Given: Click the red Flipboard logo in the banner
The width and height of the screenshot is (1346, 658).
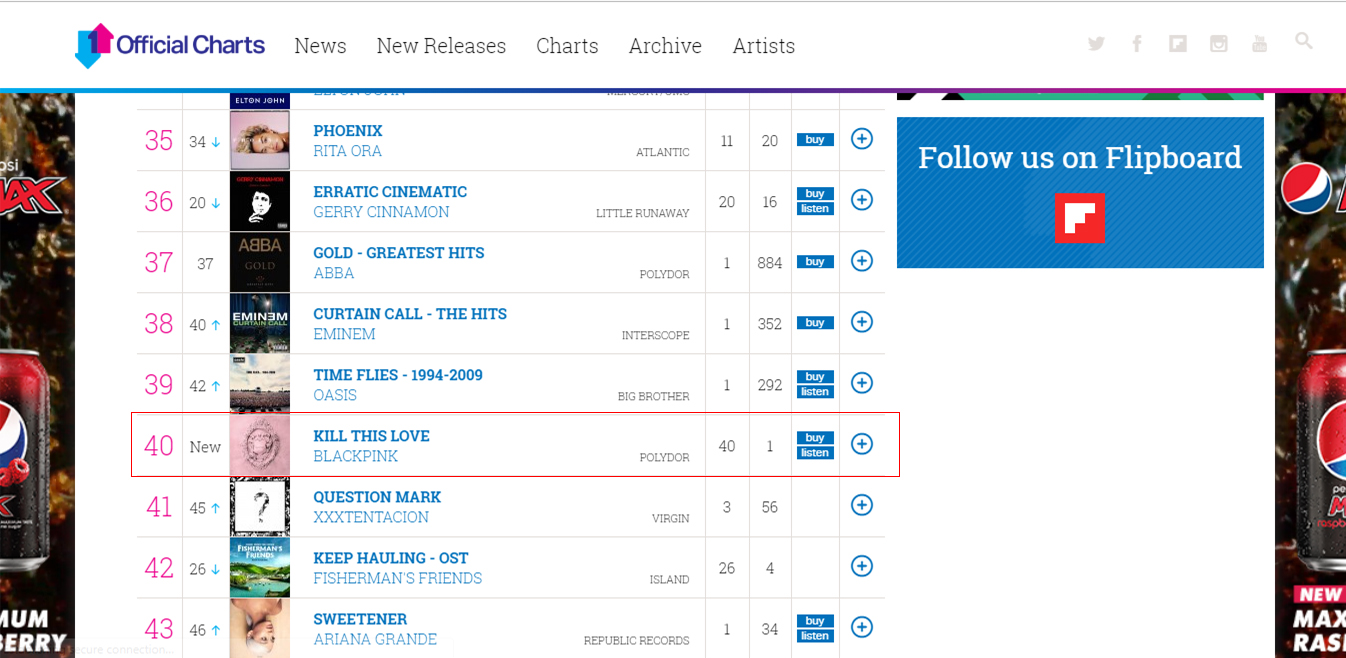Looking at the screenshot, I should 1080,218.
